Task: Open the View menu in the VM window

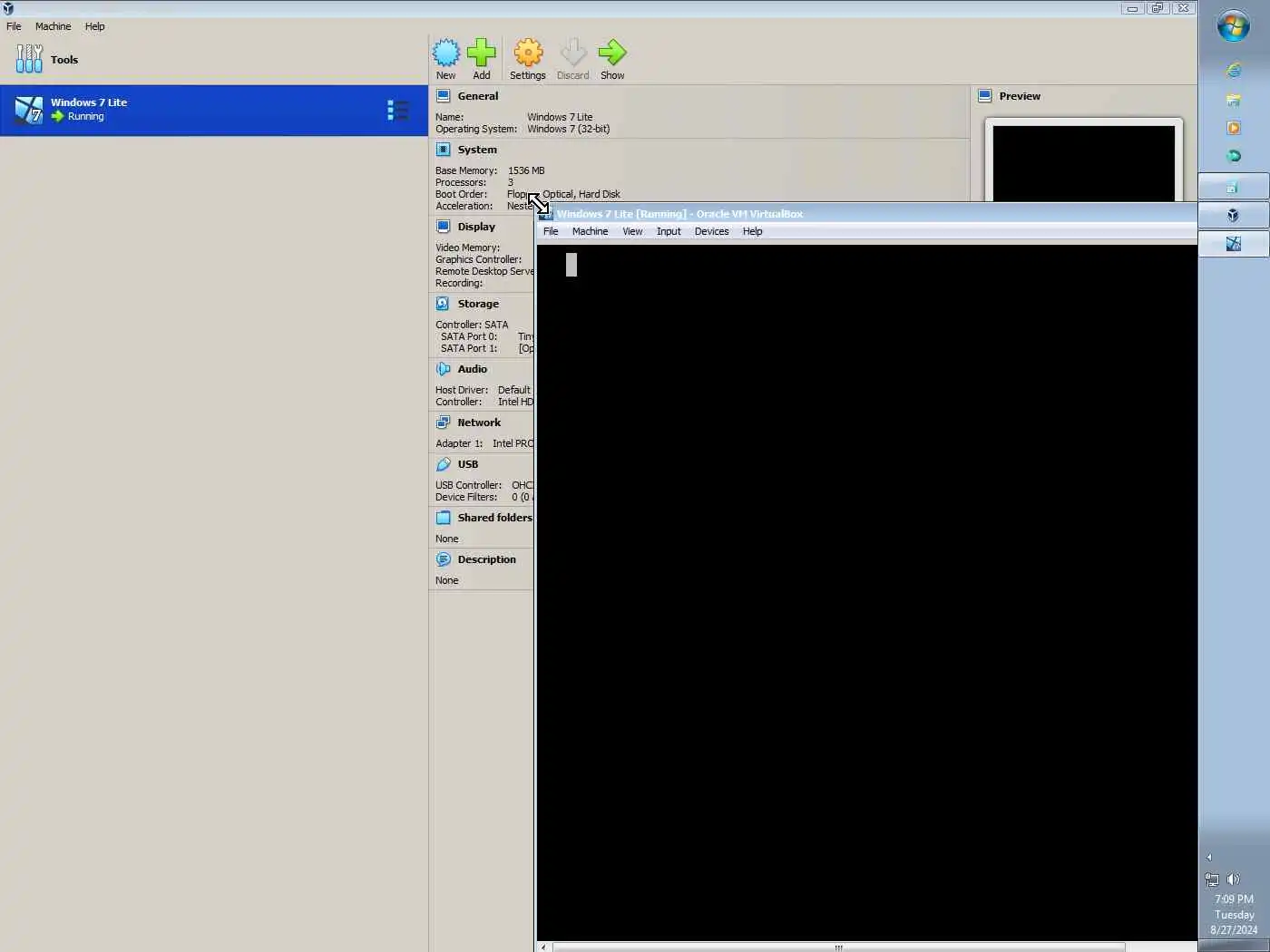Action: [x=632, y=231]
